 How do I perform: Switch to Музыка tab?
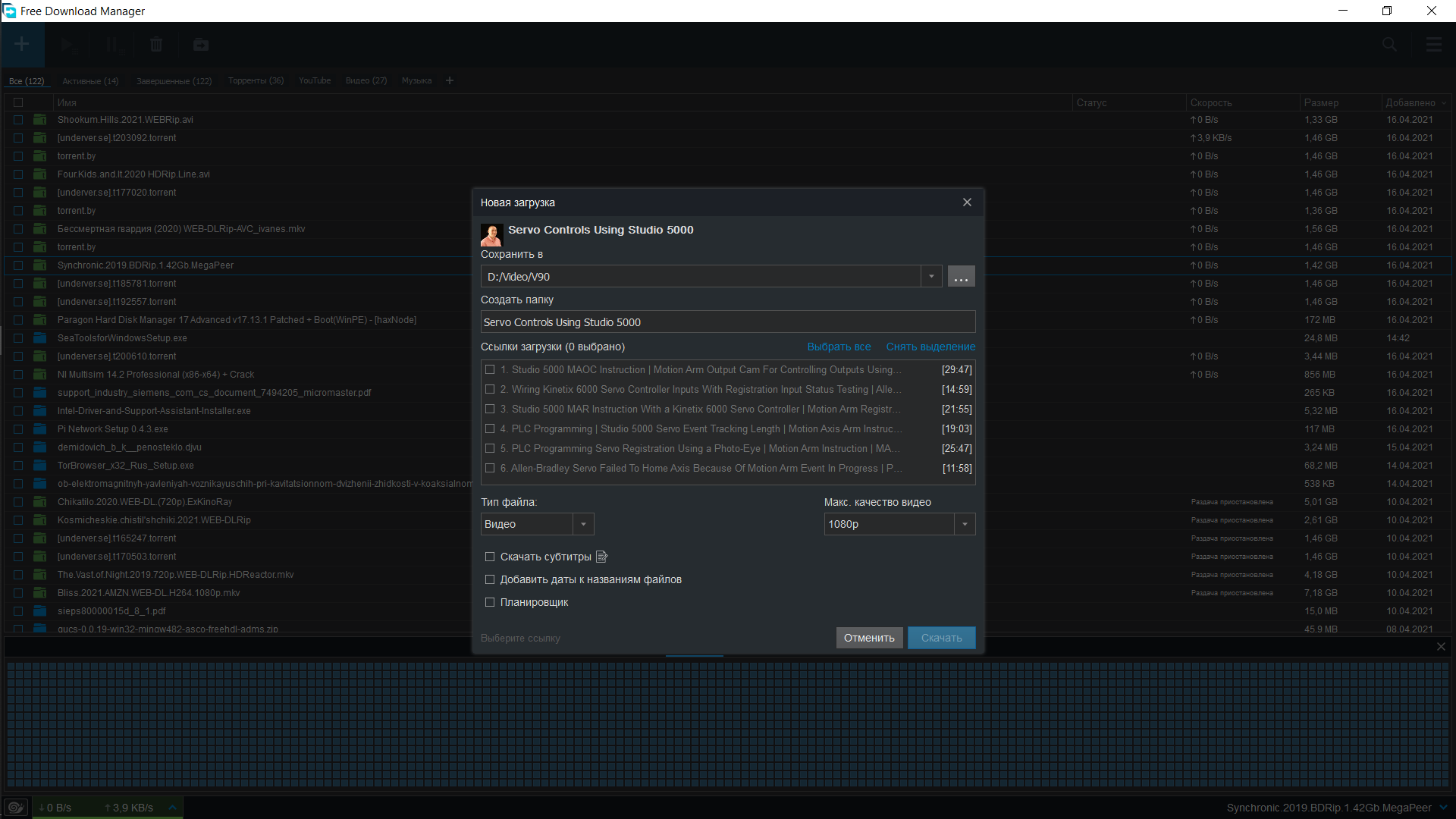point(416,80)
